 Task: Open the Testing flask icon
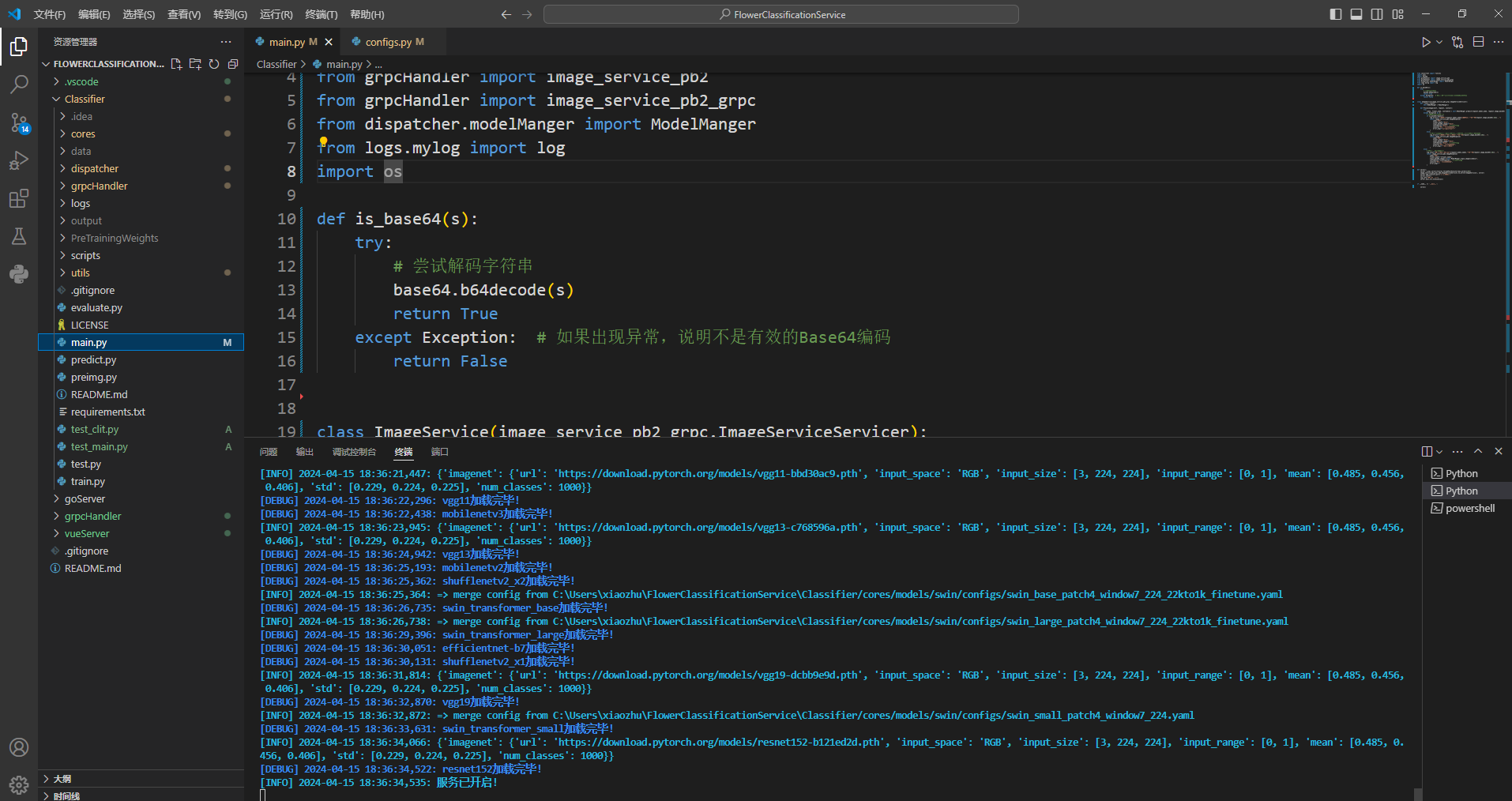point(19,236)
